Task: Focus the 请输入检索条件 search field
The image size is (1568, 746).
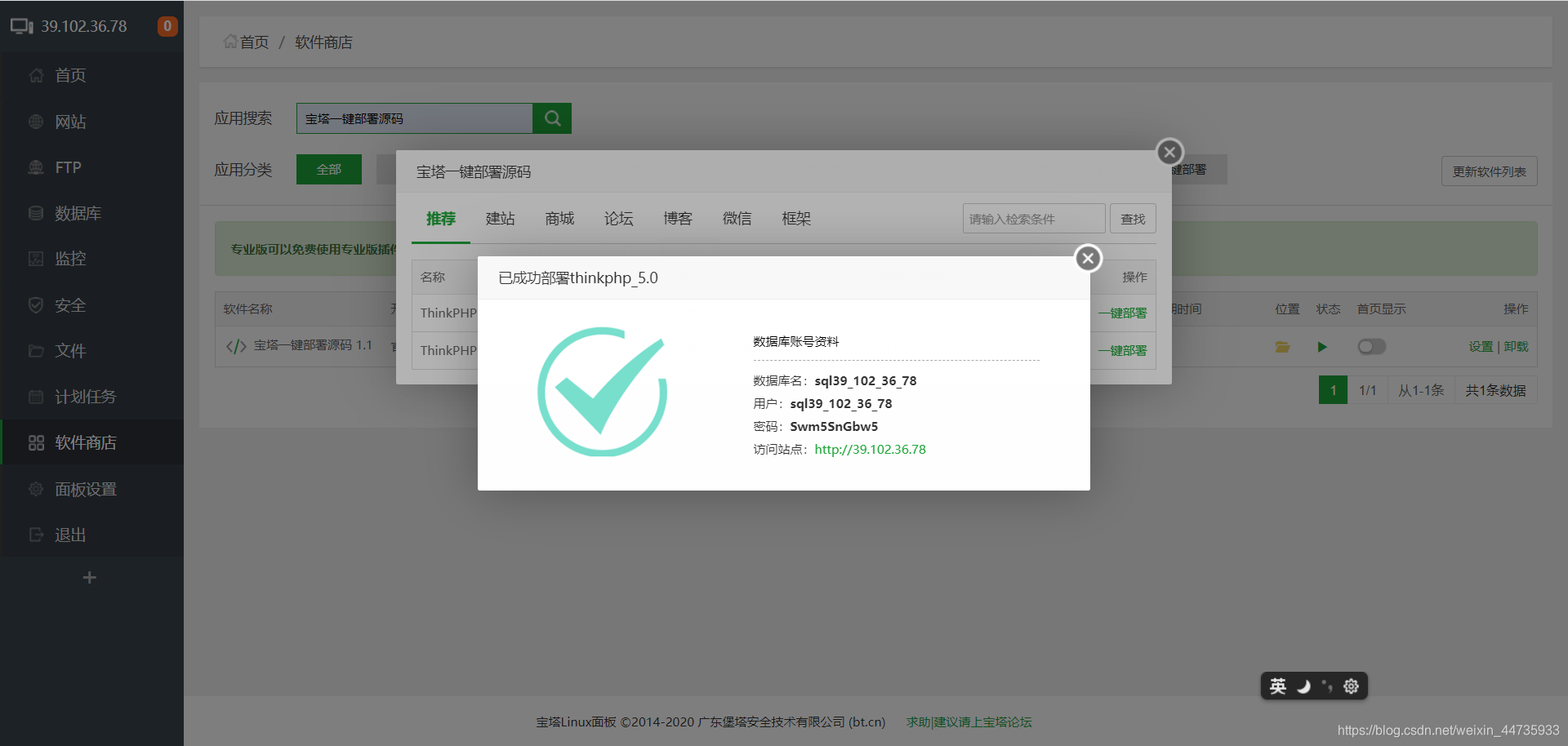Action: click(1034, 219)
